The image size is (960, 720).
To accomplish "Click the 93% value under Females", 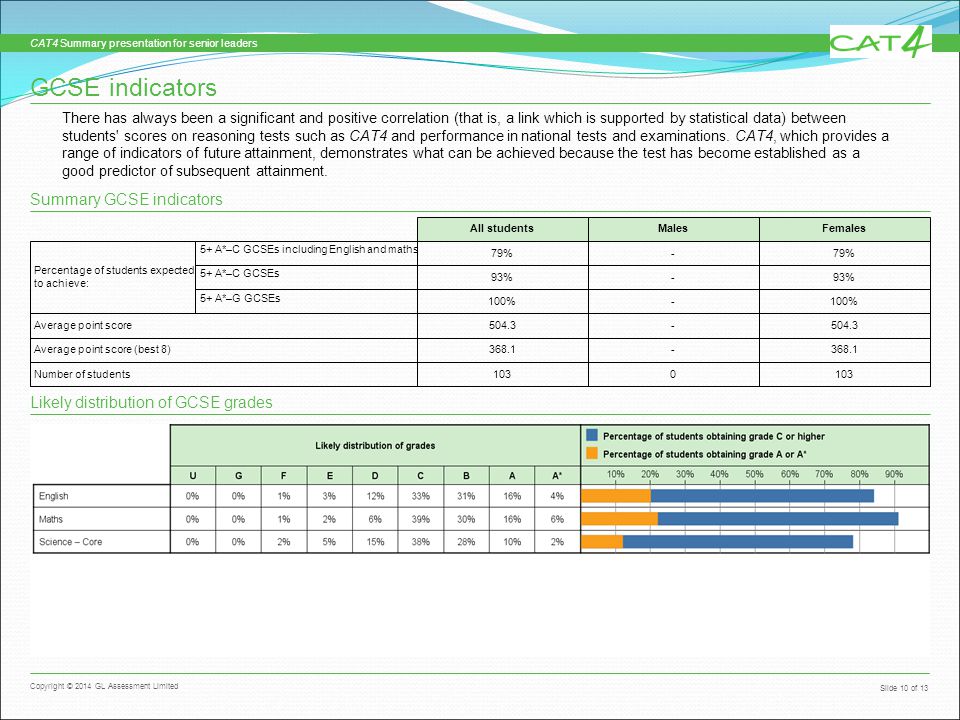I will pyautogui.click(x=843, y=277).
